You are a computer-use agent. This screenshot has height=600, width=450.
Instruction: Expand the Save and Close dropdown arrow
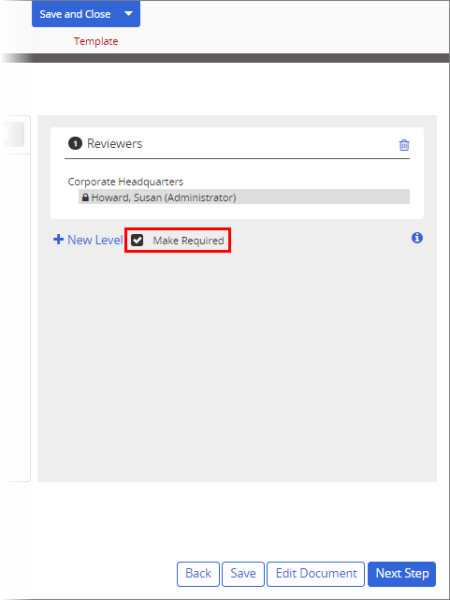pos(129,14)
